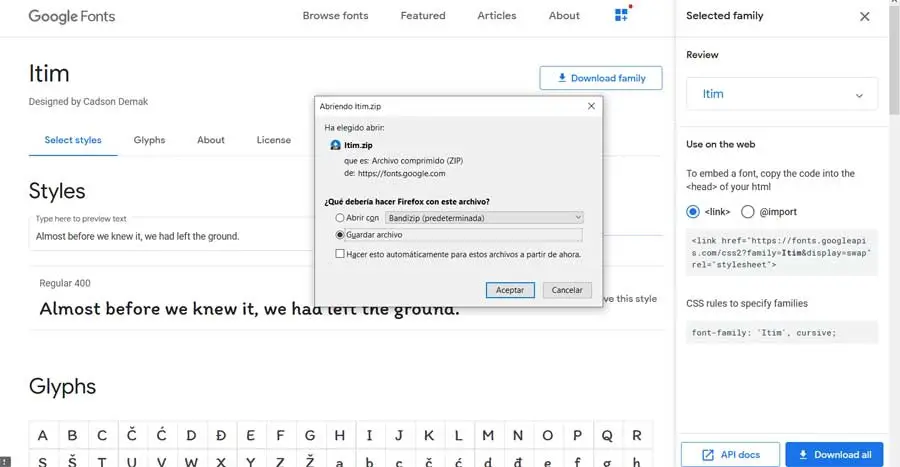Screen dimensions: 900x467
Task: Click the font-family CSS rule code
Action: click(782, 333)
